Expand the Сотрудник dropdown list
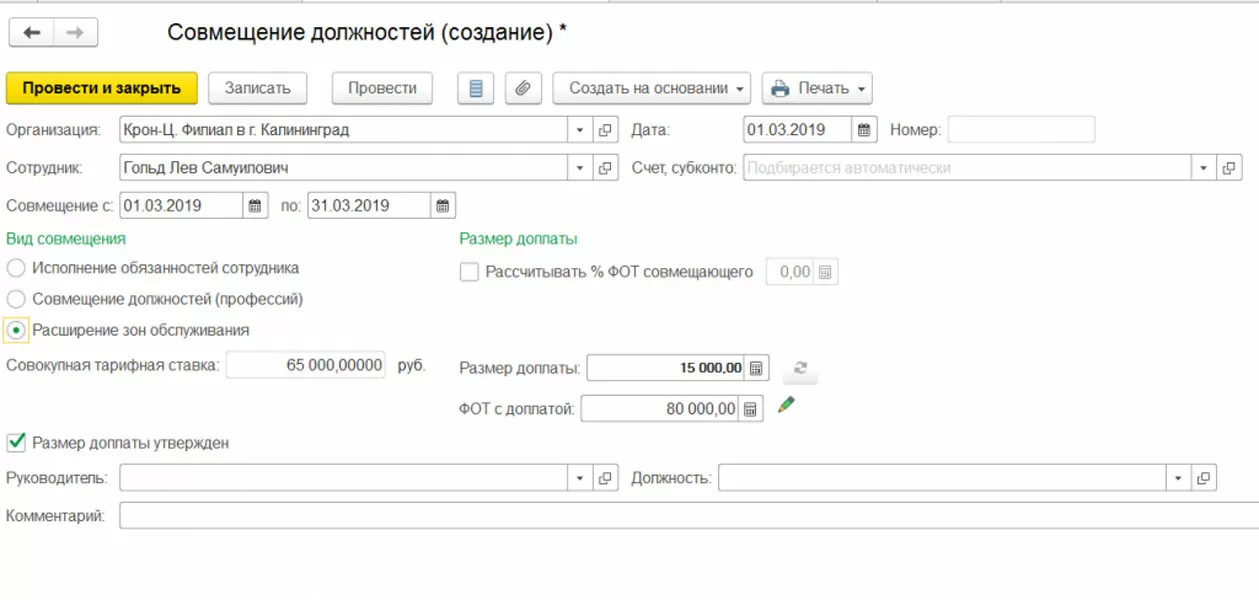Screen dimensions: 1259x600 click(x=580, y=168)
